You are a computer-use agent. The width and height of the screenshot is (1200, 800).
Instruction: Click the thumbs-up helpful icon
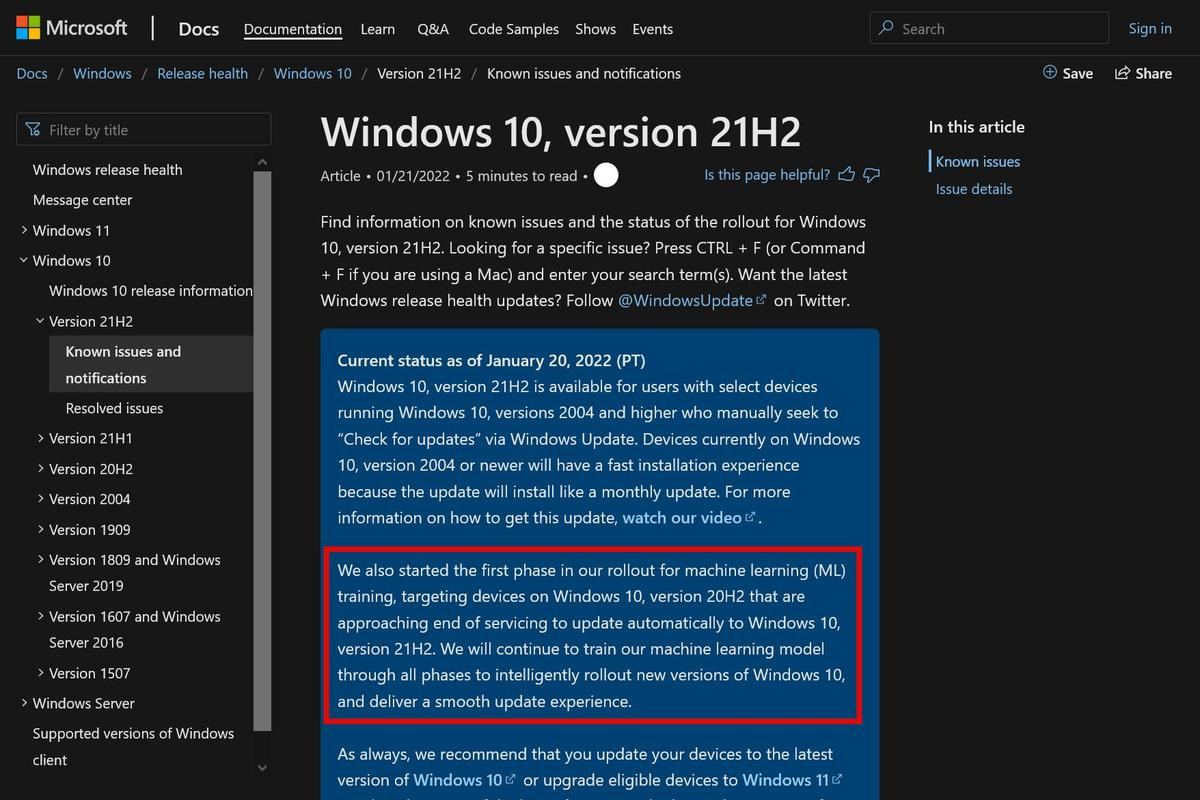click(846, 175)
